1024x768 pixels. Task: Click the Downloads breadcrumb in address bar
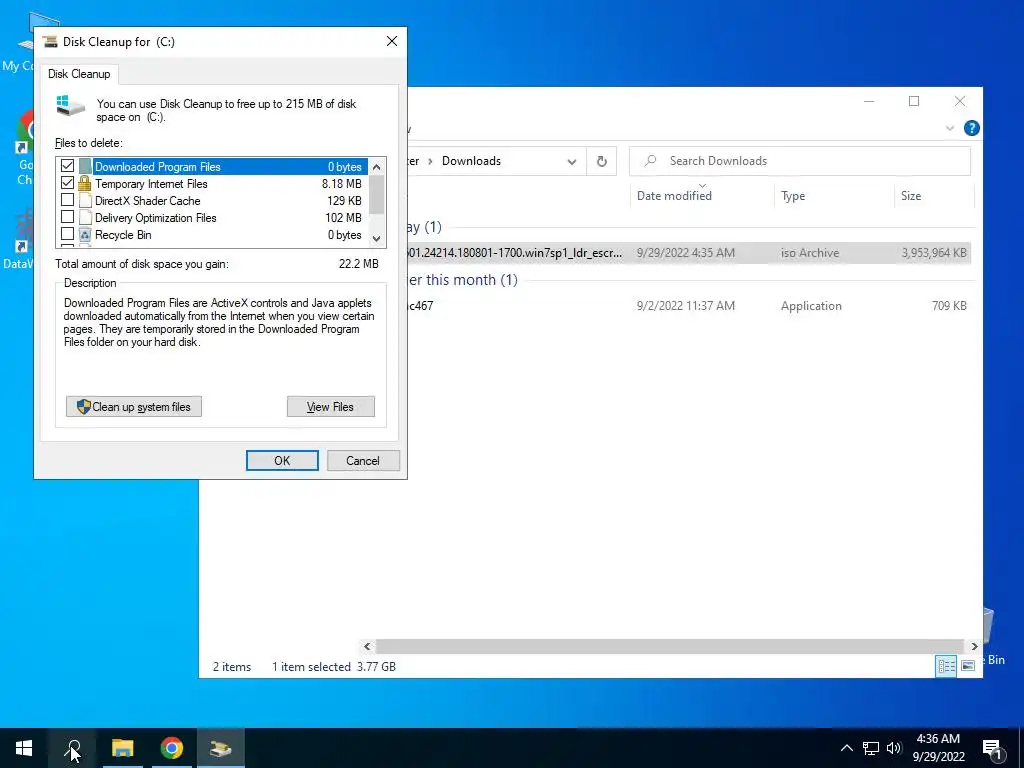[471, 161]
